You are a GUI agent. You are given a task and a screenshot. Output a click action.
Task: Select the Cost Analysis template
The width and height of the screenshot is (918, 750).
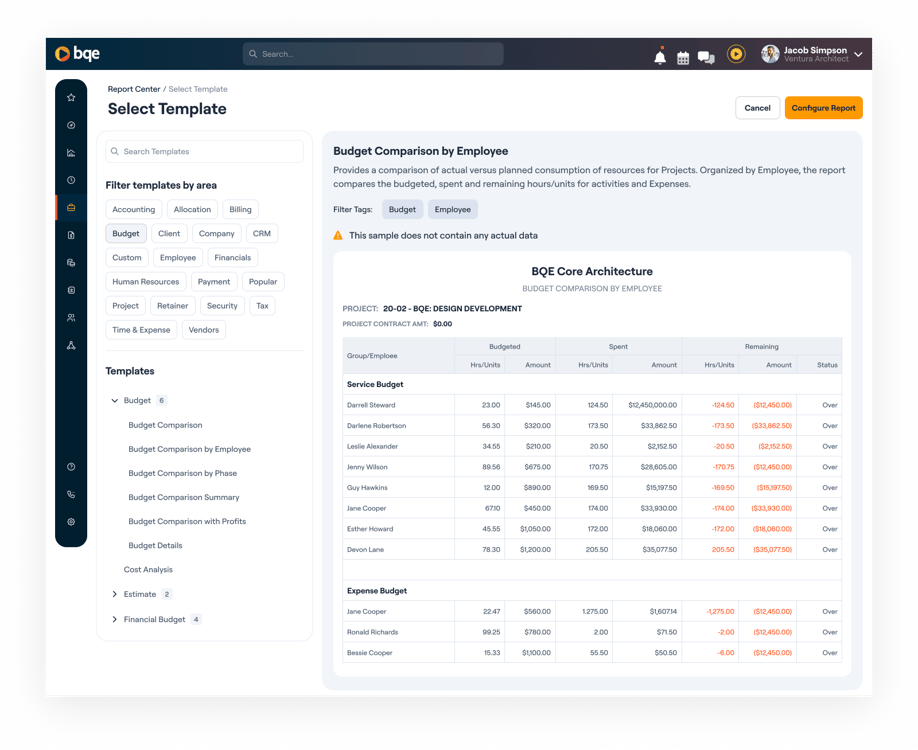point(148,569)
